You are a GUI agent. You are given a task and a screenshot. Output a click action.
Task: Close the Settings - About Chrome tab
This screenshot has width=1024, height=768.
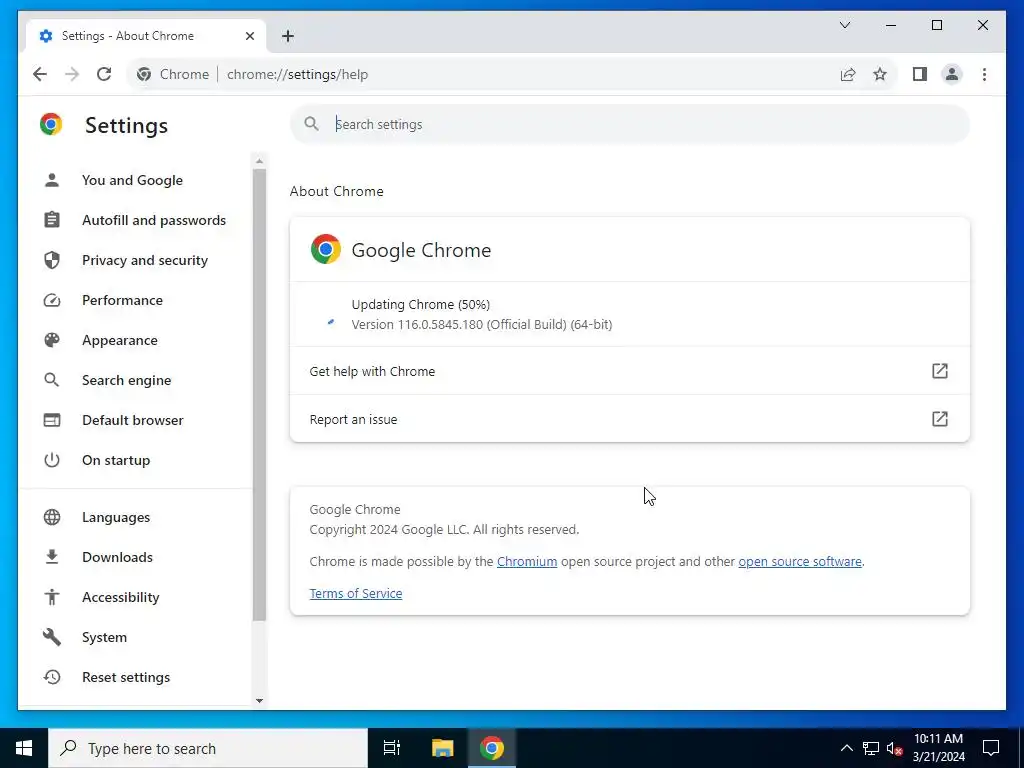tap(249, 36)
